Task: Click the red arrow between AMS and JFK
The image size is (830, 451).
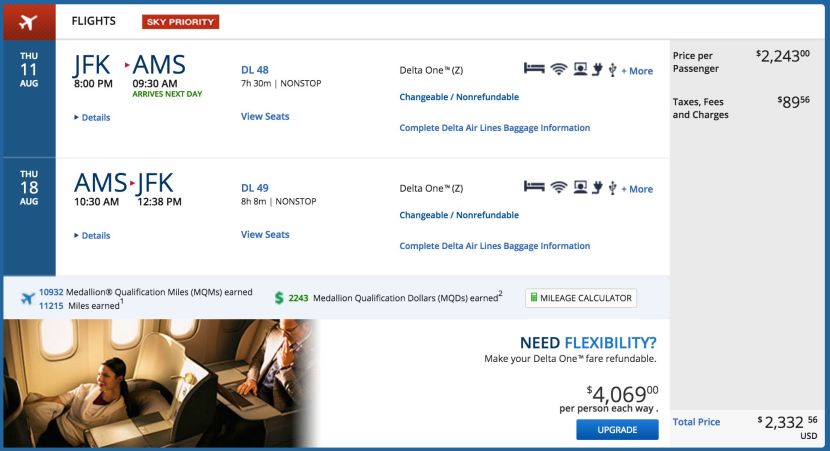Action: [132, 183]
